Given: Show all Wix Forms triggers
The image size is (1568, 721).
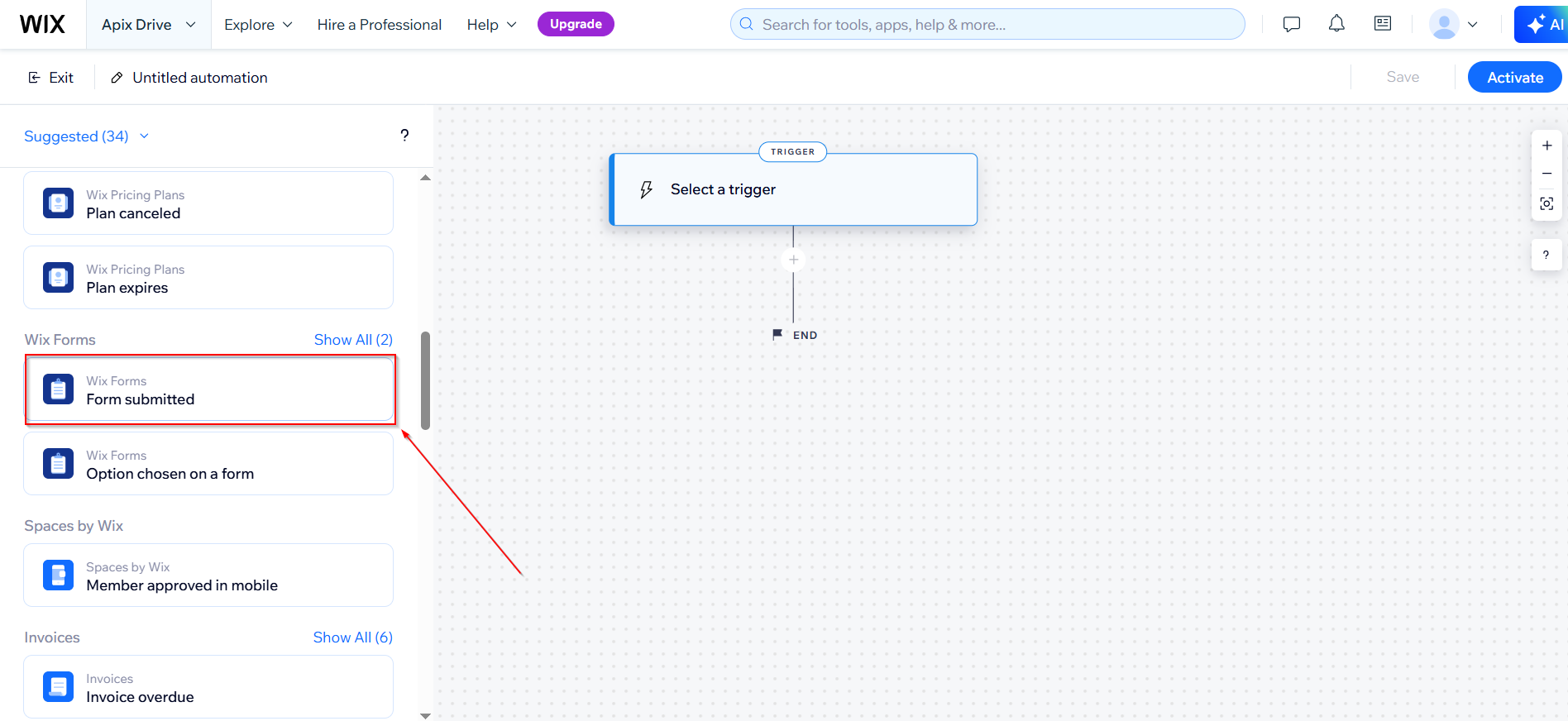Looking at the screenshot, I should tap(353, 340).
